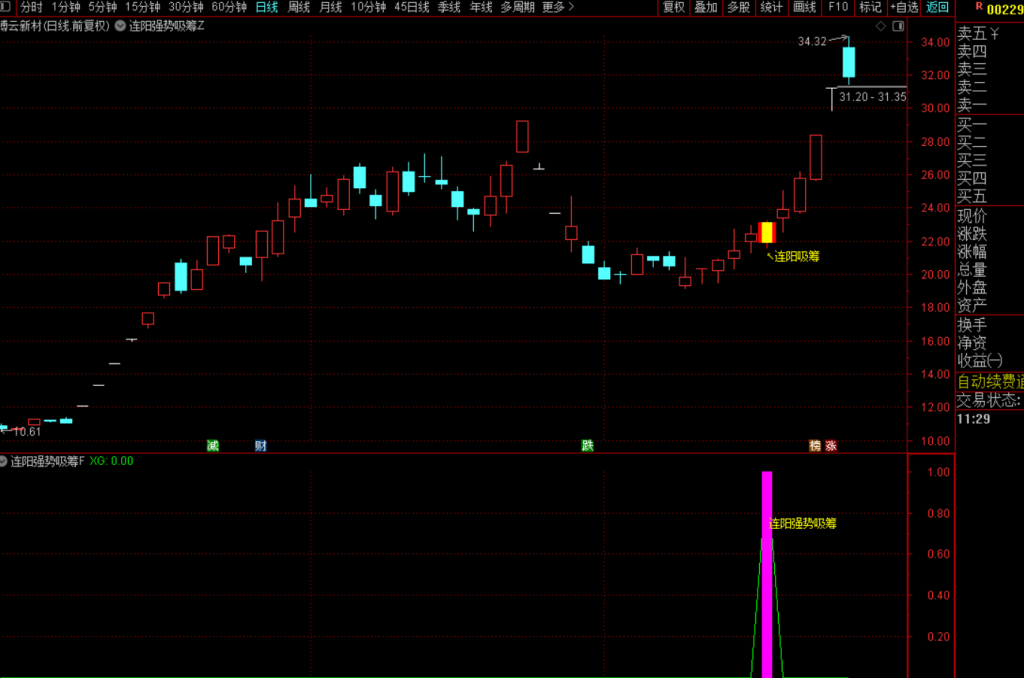
Task: Click the 叠加 overlay button
Action: click(706, 7)
